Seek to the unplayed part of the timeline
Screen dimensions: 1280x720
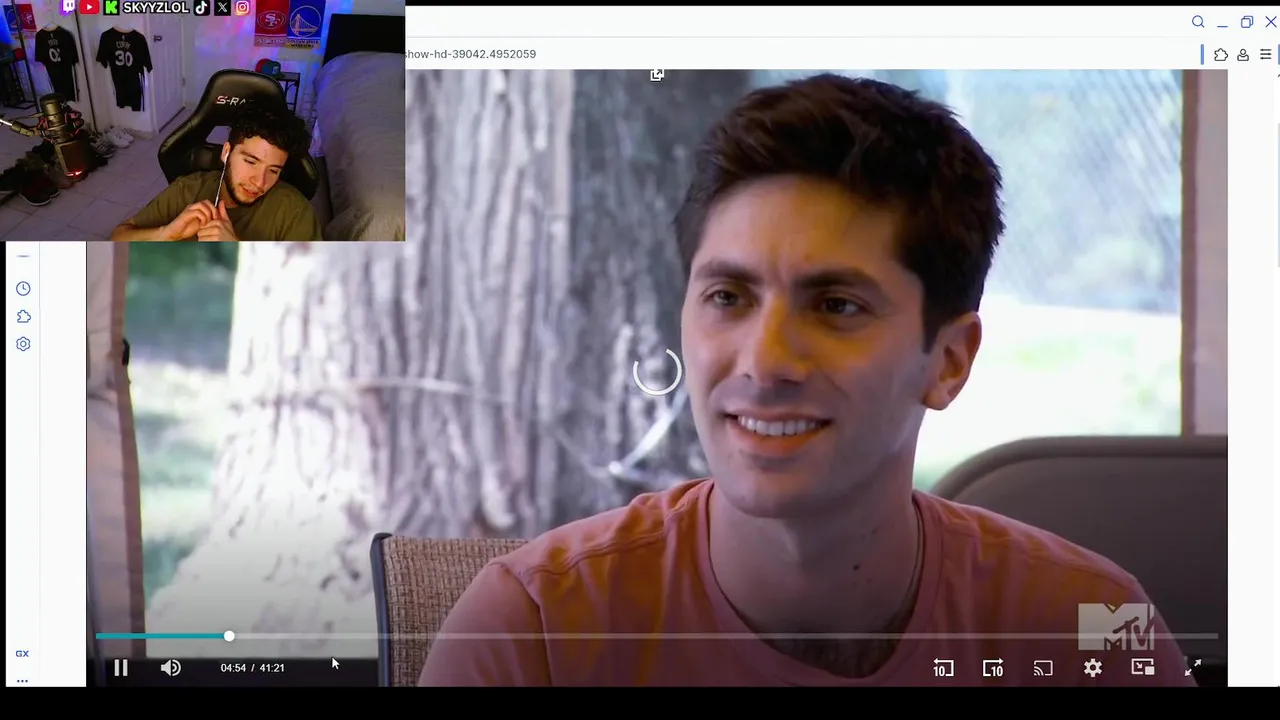(725, 636)
